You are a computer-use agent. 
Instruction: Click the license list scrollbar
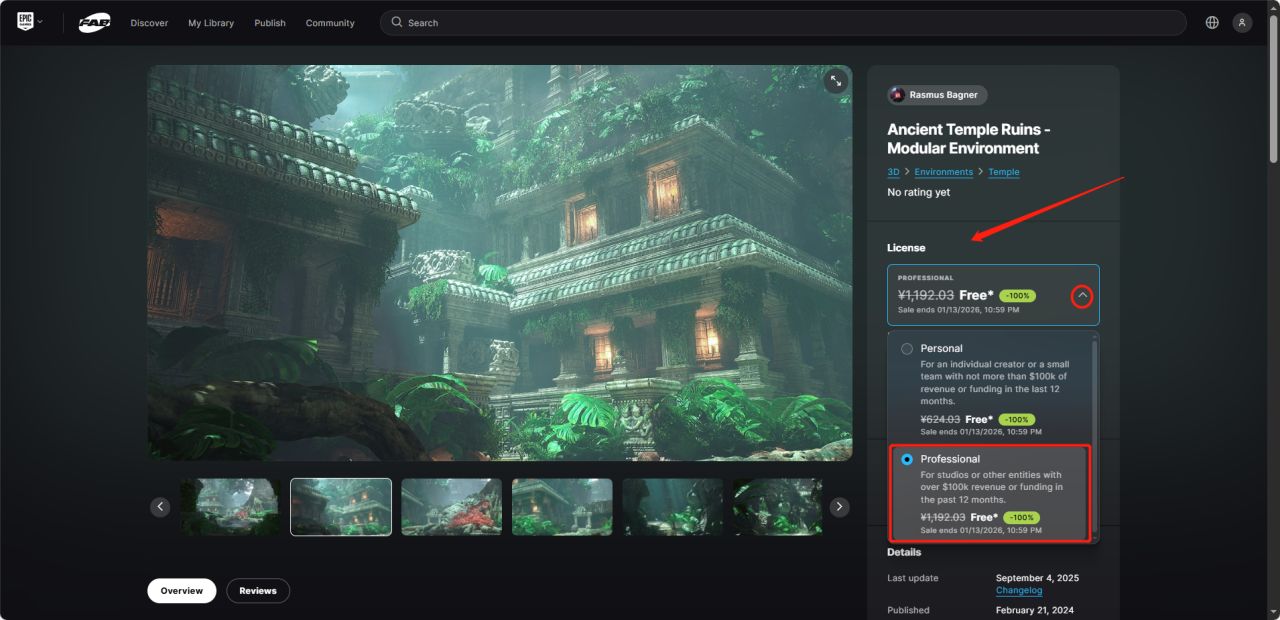[1095, 437]
